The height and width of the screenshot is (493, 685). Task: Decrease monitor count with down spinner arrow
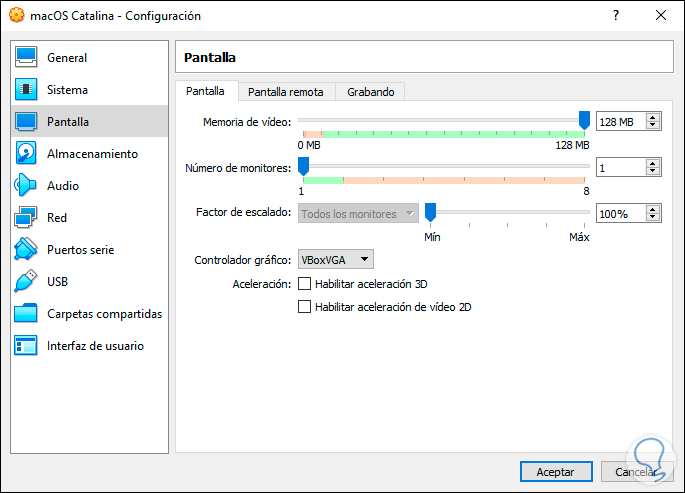tap(653, 171)
